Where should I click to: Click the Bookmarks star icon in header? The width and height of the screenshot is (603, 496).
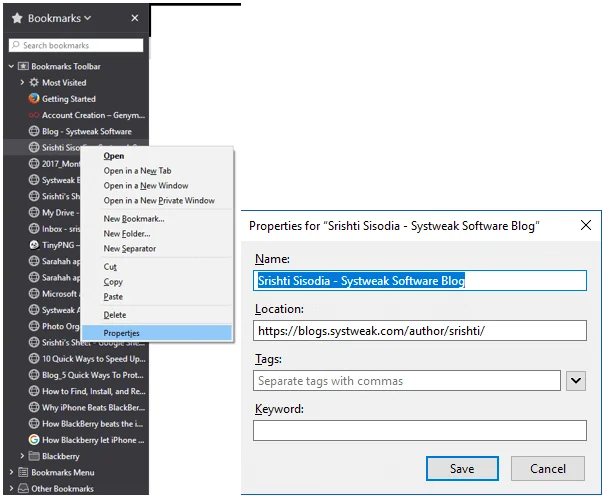click(17, 18)
